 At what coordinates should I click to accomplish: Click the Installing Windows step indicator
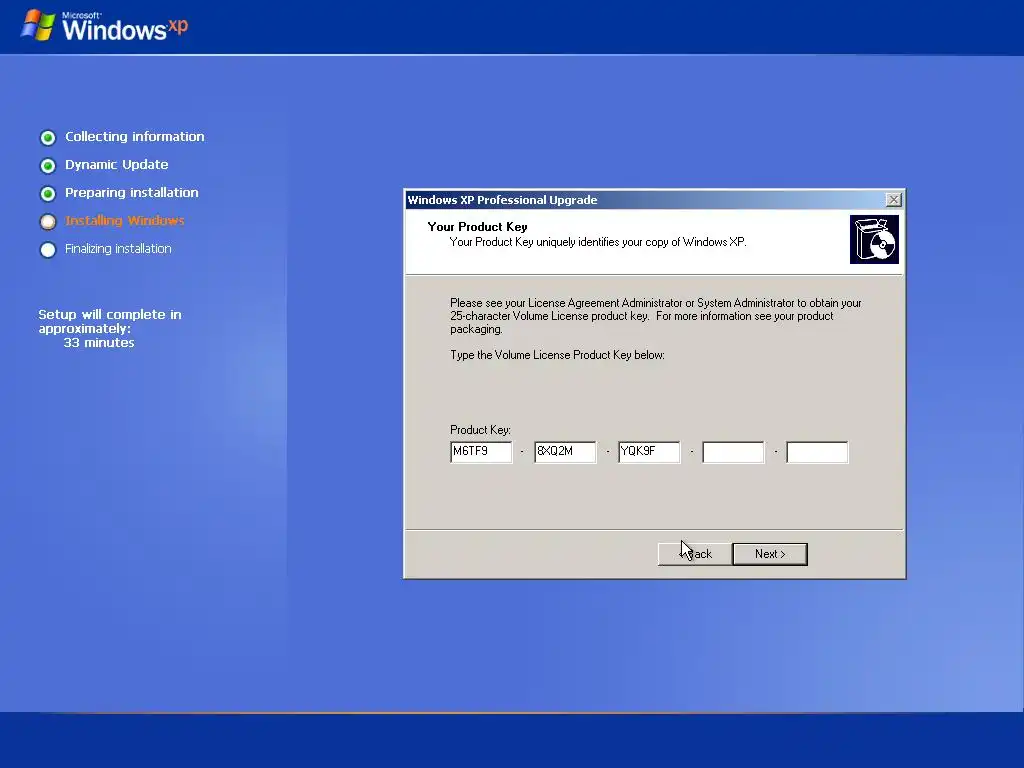click(48, 221)
